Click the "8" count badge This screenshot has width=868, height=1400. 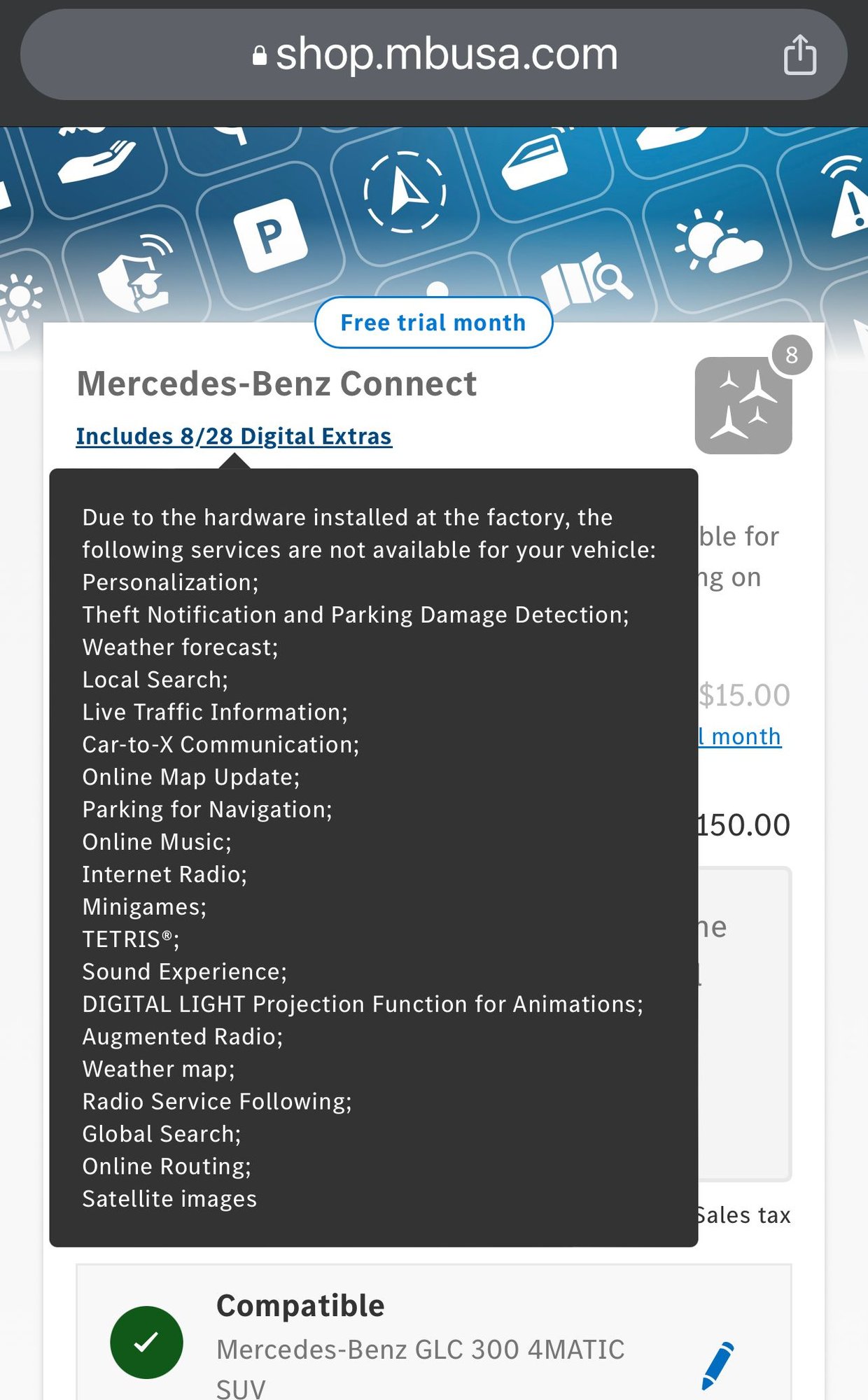792,355
